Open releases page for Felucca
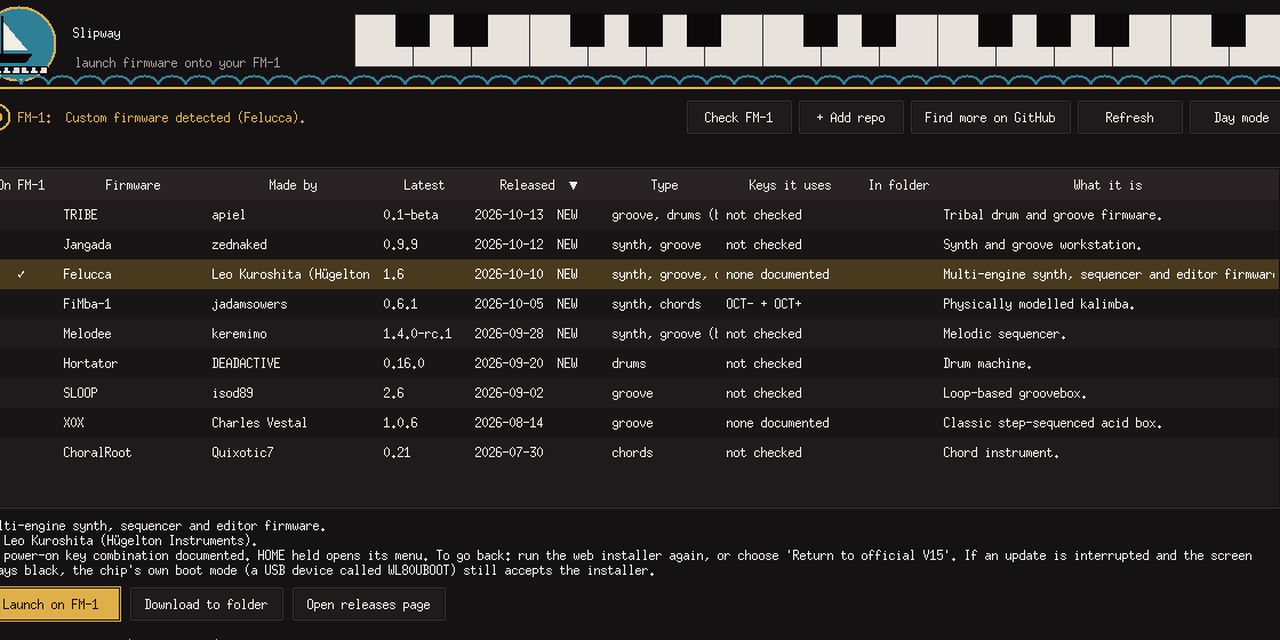Viewport: 1280px width, 640px height. pos(368,604)
